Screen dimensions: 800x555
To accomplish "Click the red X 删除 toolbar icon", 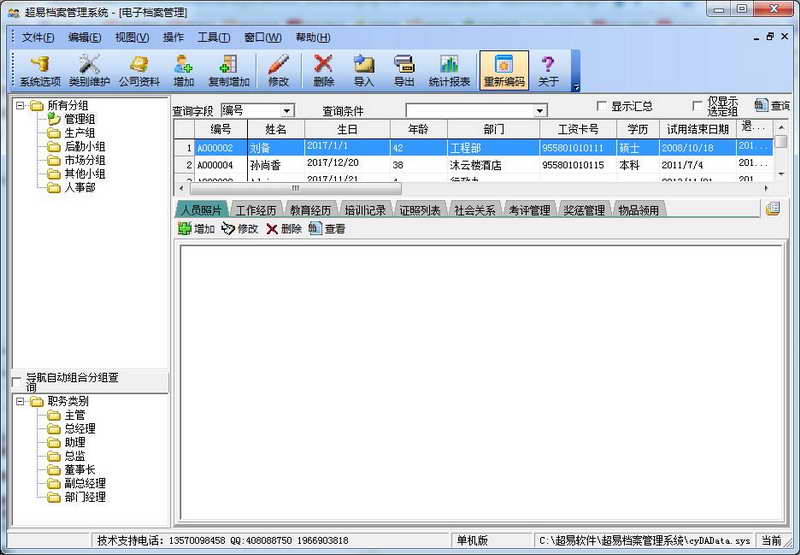I will 323,70.
